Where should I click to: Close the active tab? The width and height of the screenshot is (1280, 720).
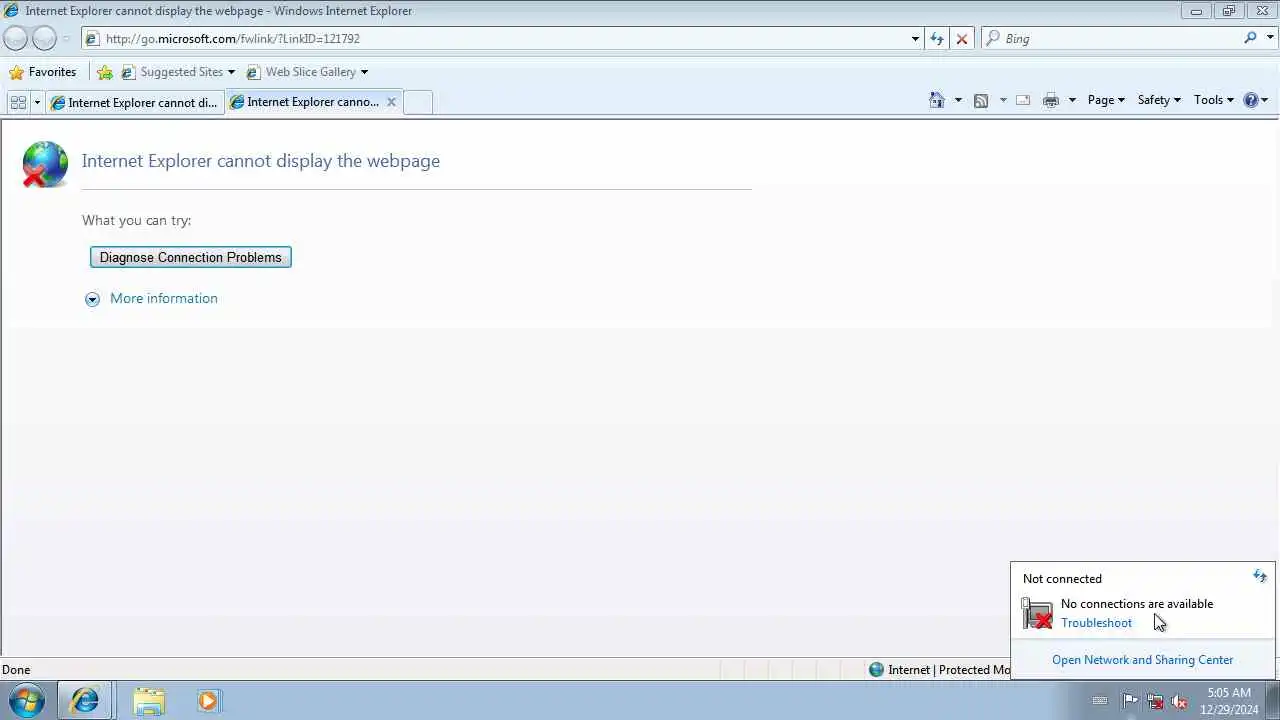tap(391, 102)
